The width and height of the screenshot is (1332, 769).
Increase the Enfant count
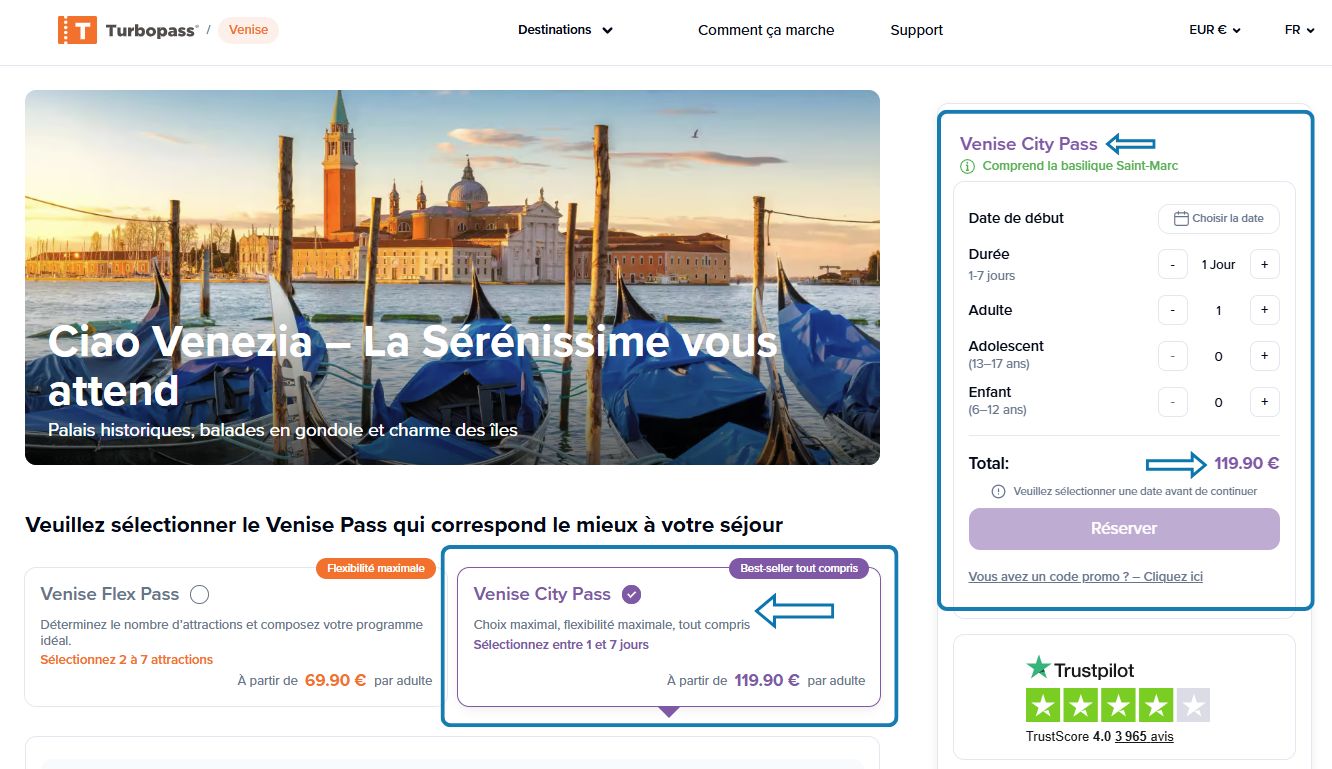(x=1264, y=401)
